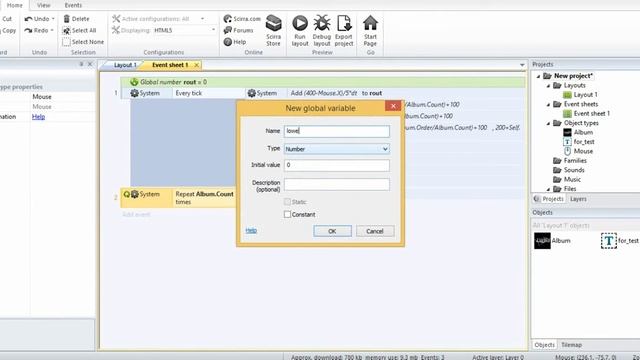Viewport: 640px width, 360px height.
Task: Click the System gear icon of the Add action
Action: (x=251, y=93)
